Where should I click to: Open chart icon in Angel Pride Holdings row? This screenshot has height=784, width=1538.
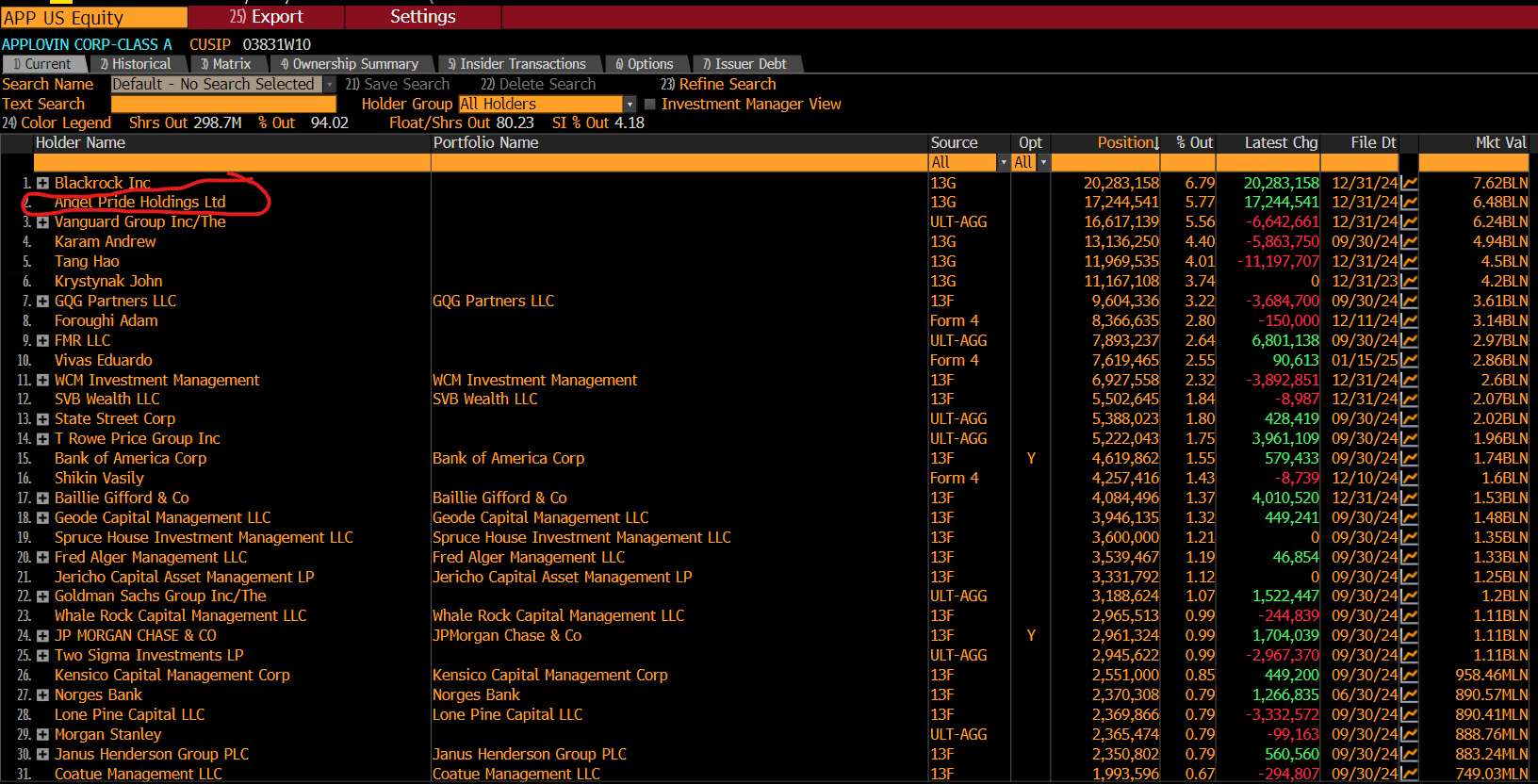1409,203
